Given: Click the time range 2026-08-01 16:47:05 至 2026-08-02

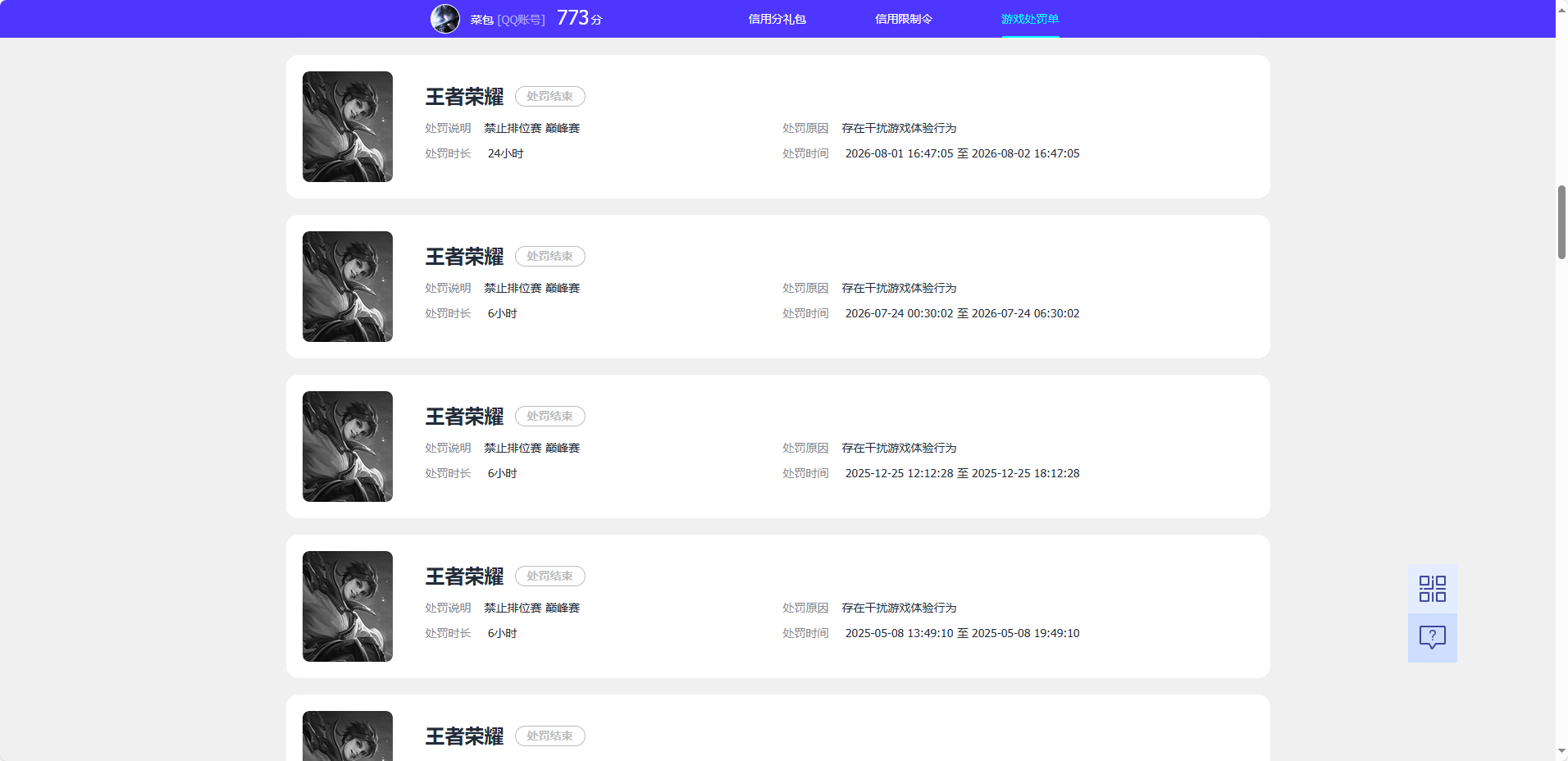Looking at the screenshot, I should pyautogui.click(x=962, y=153).
